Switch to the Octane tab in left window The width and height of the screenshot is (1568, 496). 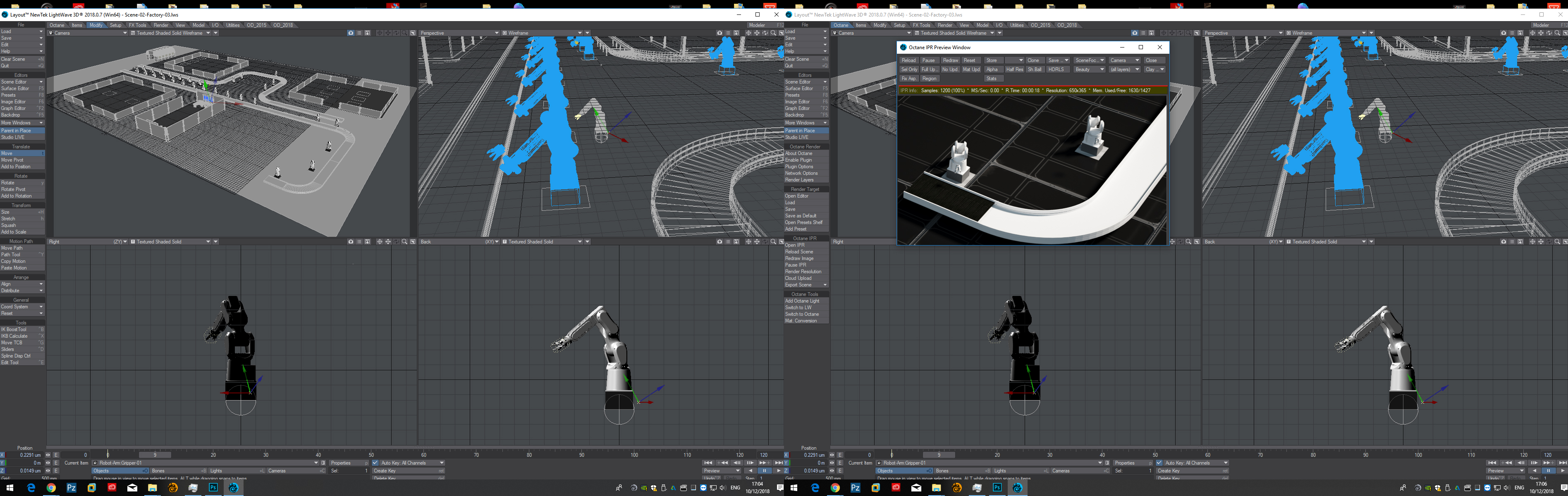[57, 25]
